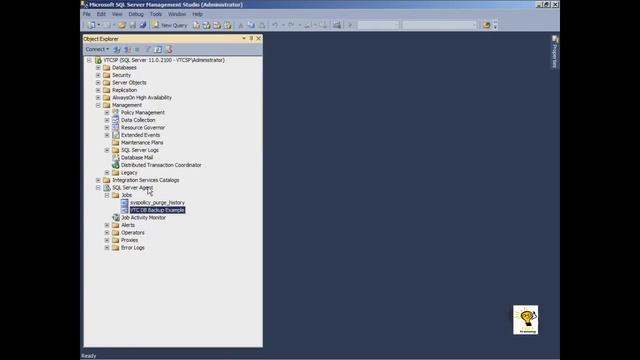Viewport: 640px width, 360px height.
Task: Click the Copy icon in toolbar
Action: tap(251, 25)
